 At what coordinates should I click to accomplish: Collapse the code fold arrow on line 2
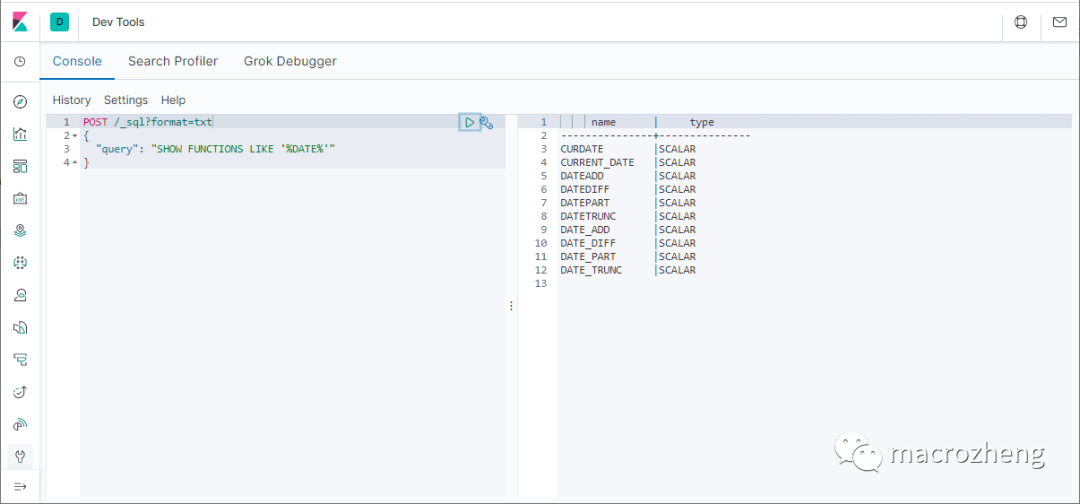coord(73,135)
